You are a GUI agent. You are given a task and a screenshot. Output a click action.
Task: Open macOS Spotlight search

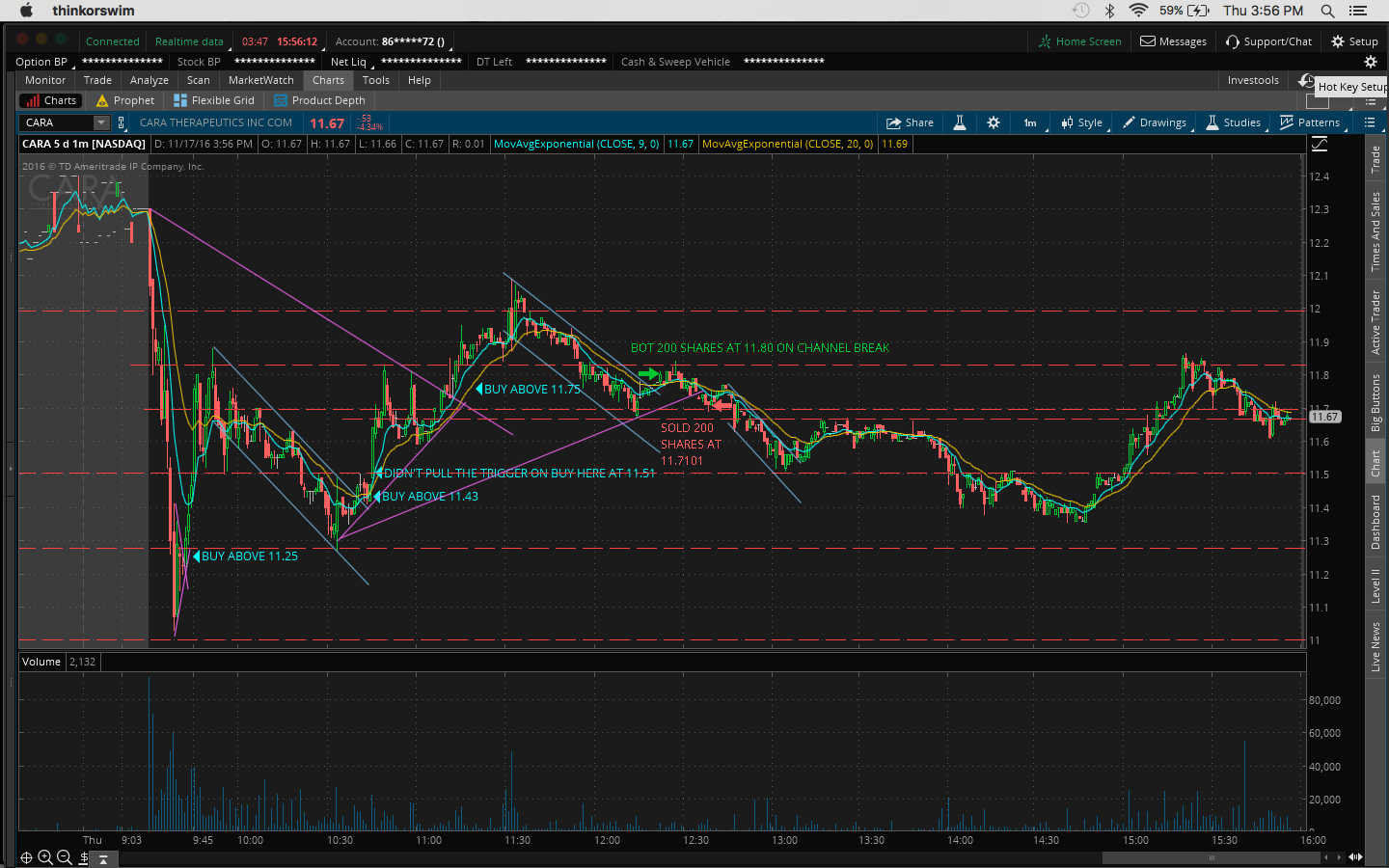pos(1327,11)
